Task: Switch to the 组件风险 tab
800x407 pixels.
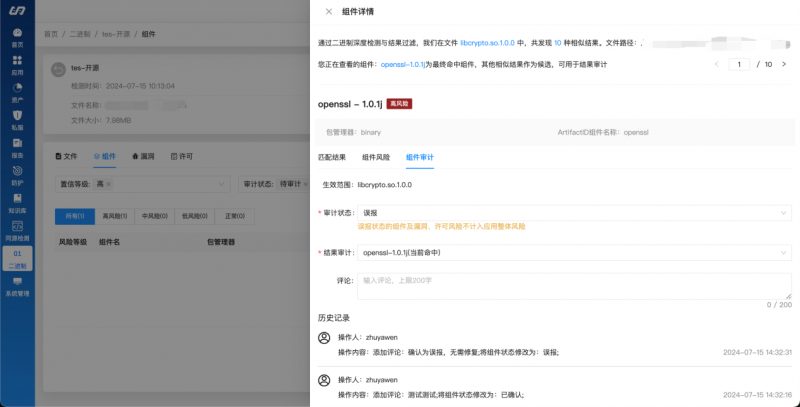Action: (376, 157)
